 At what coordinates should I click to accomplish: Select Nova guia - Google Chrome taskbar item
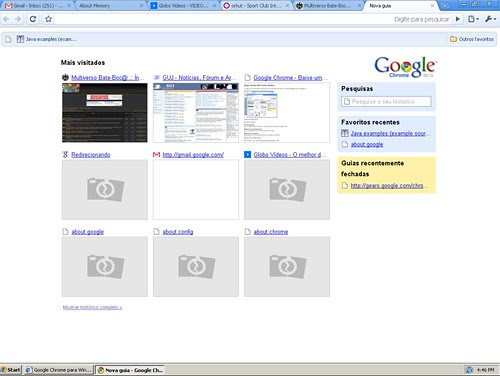coord(130,370)
